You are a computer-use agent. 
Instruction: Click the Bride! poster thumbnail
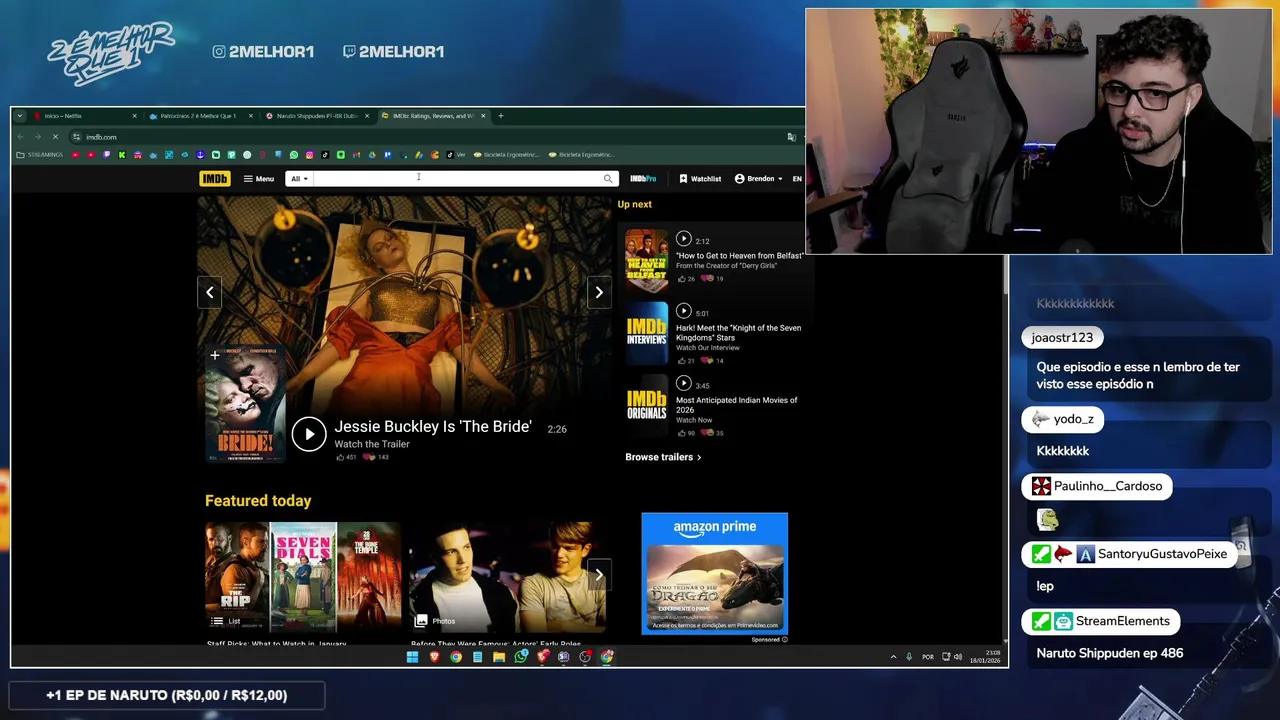[x=245, y=404]
